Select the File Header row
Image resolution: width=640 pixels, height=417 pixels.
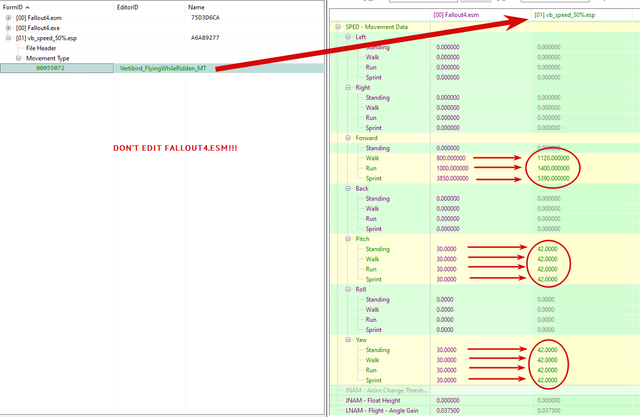[x=41, y=48]
